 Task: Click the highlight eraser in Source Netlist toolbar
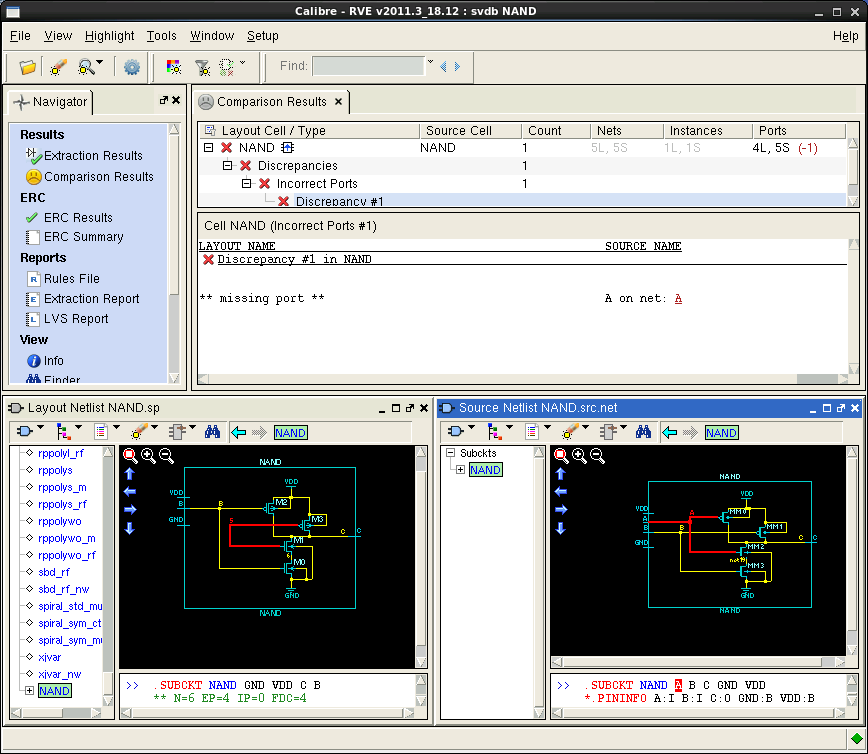tap(570, 431)
